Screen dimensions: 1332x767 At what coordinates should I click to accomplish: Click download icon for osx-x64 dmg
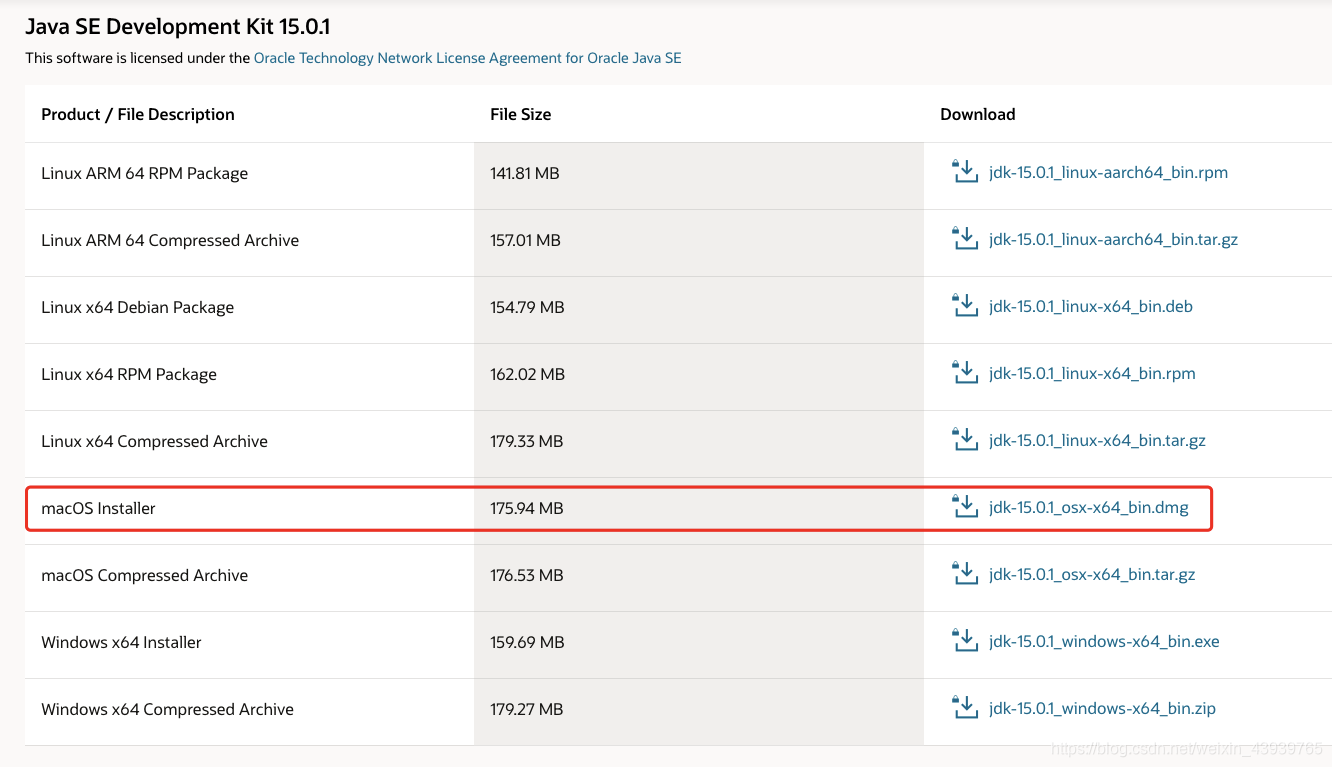[x=964, y=507]
